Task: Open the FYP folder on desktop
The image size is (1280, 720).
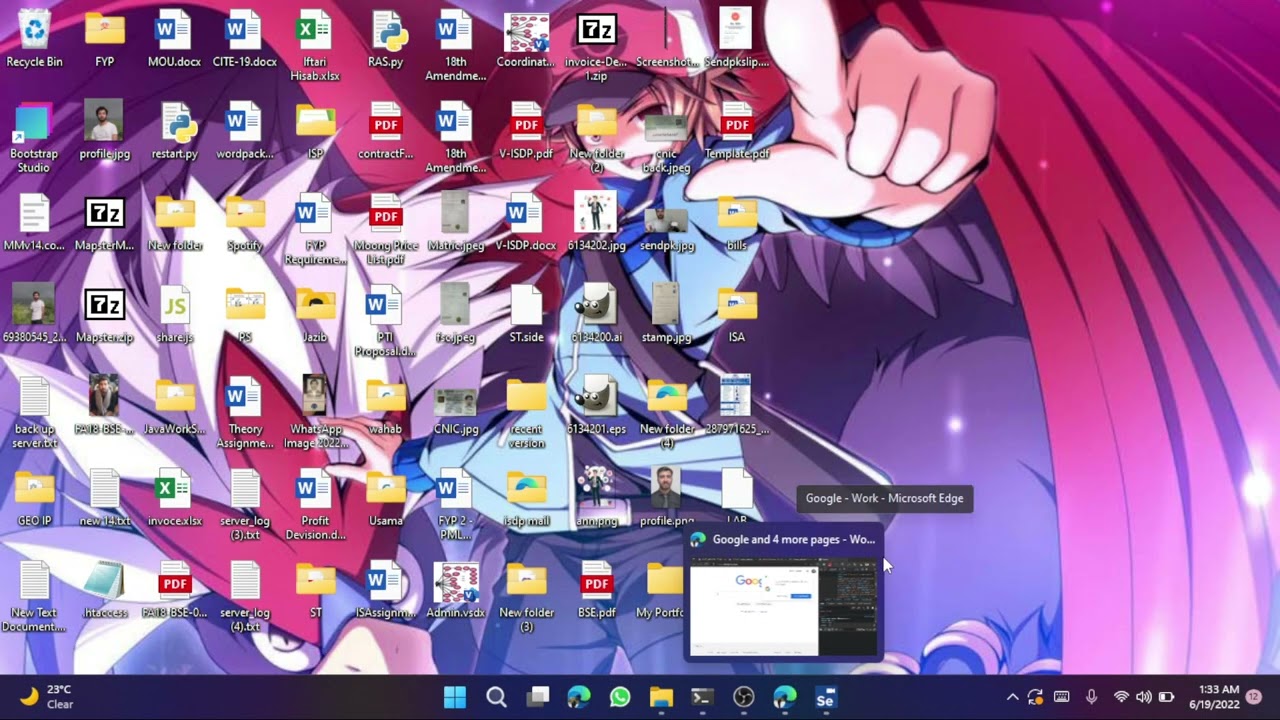Action: pos(105,40)
